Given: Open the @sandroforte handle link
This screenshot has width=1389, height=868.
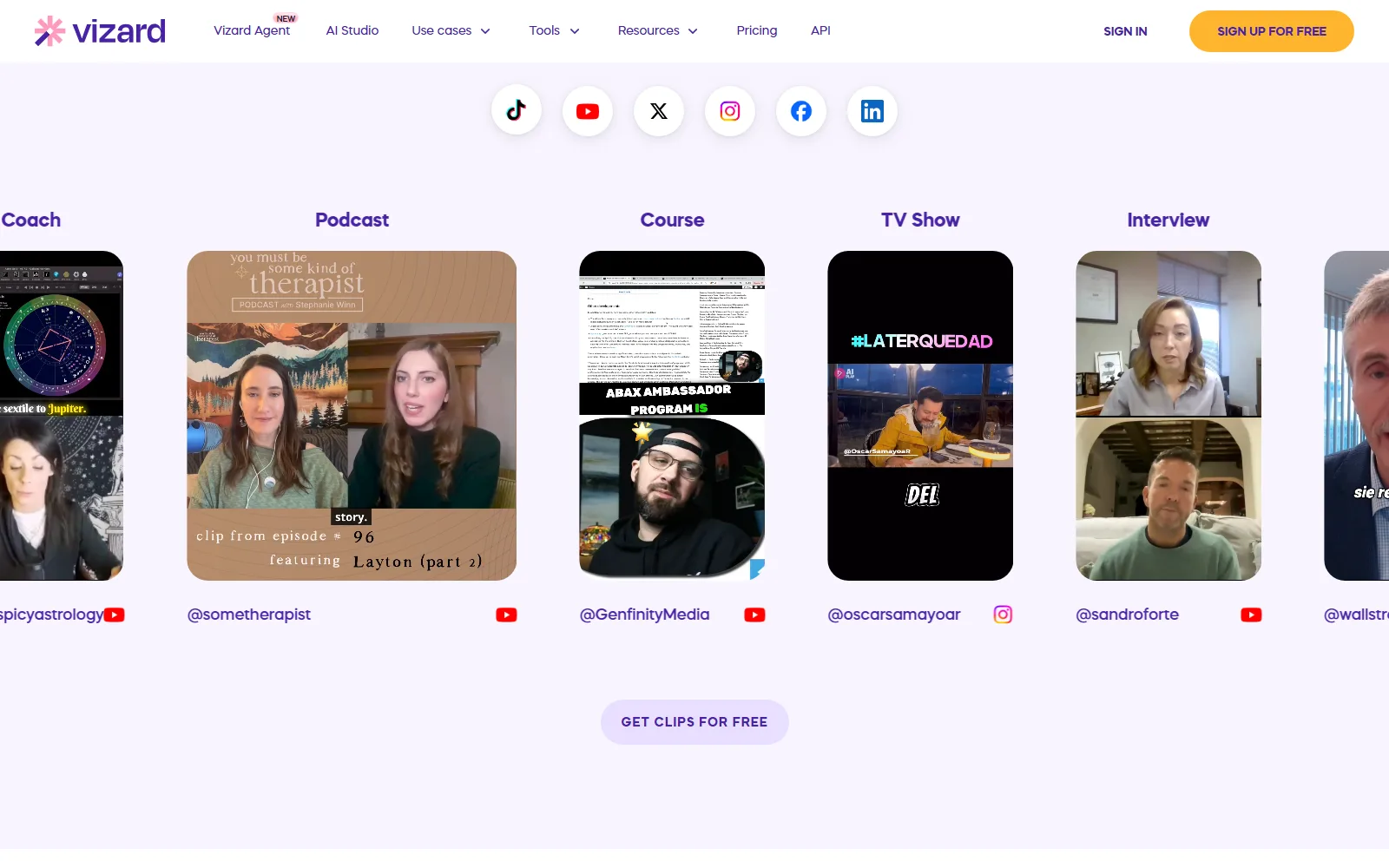Looking at the screenshot, I should (x=1127, y=615).
